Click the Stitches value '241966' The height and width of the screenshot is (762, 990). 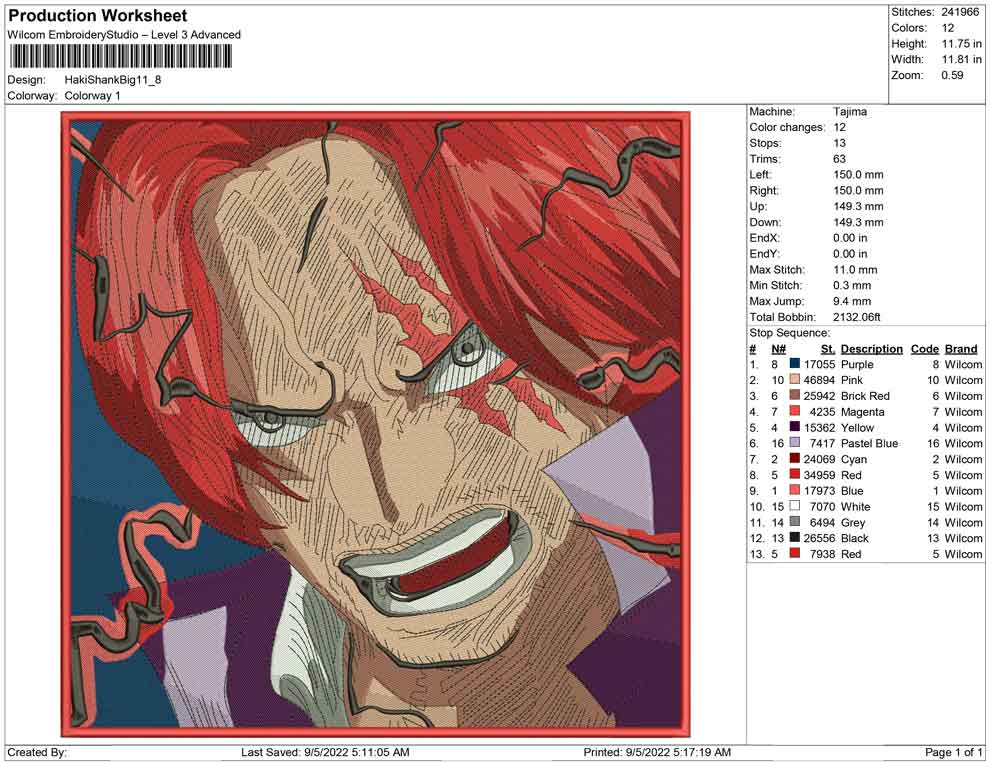960,12
